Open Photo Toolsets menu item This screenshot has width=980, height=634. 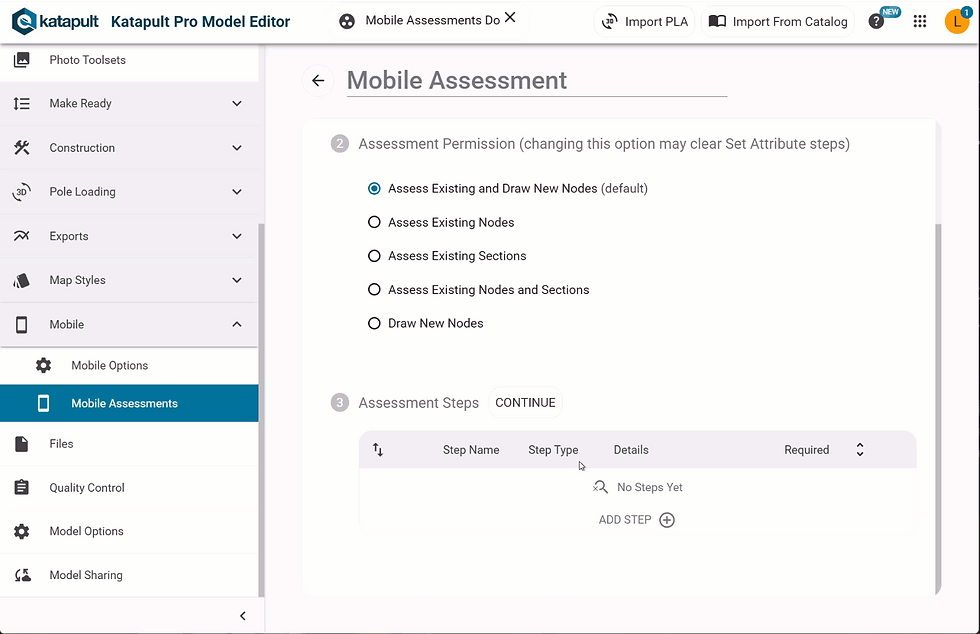(x=129, y=60)
